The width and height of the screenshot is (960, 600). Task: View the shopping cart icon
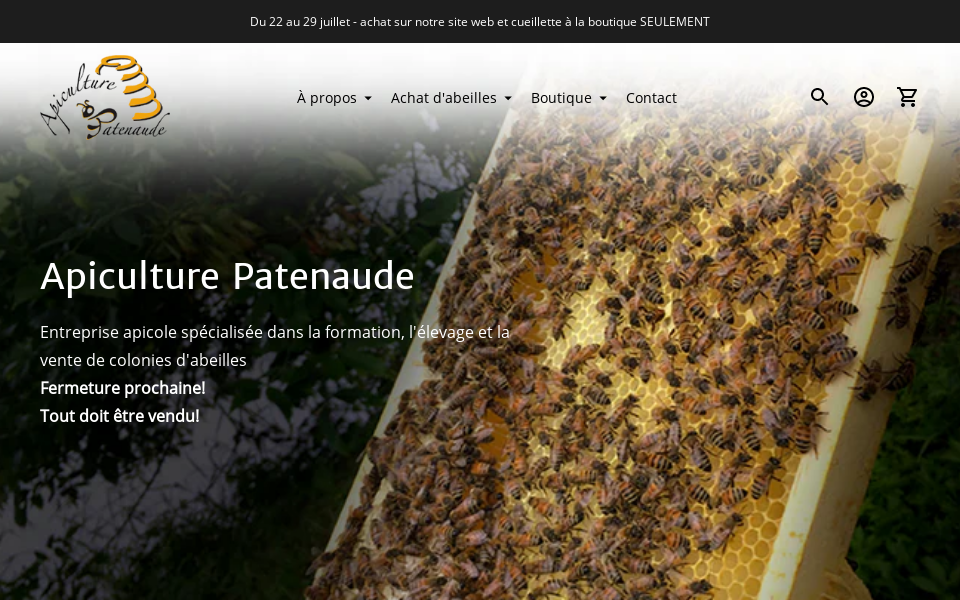click(x=907, y=97)
